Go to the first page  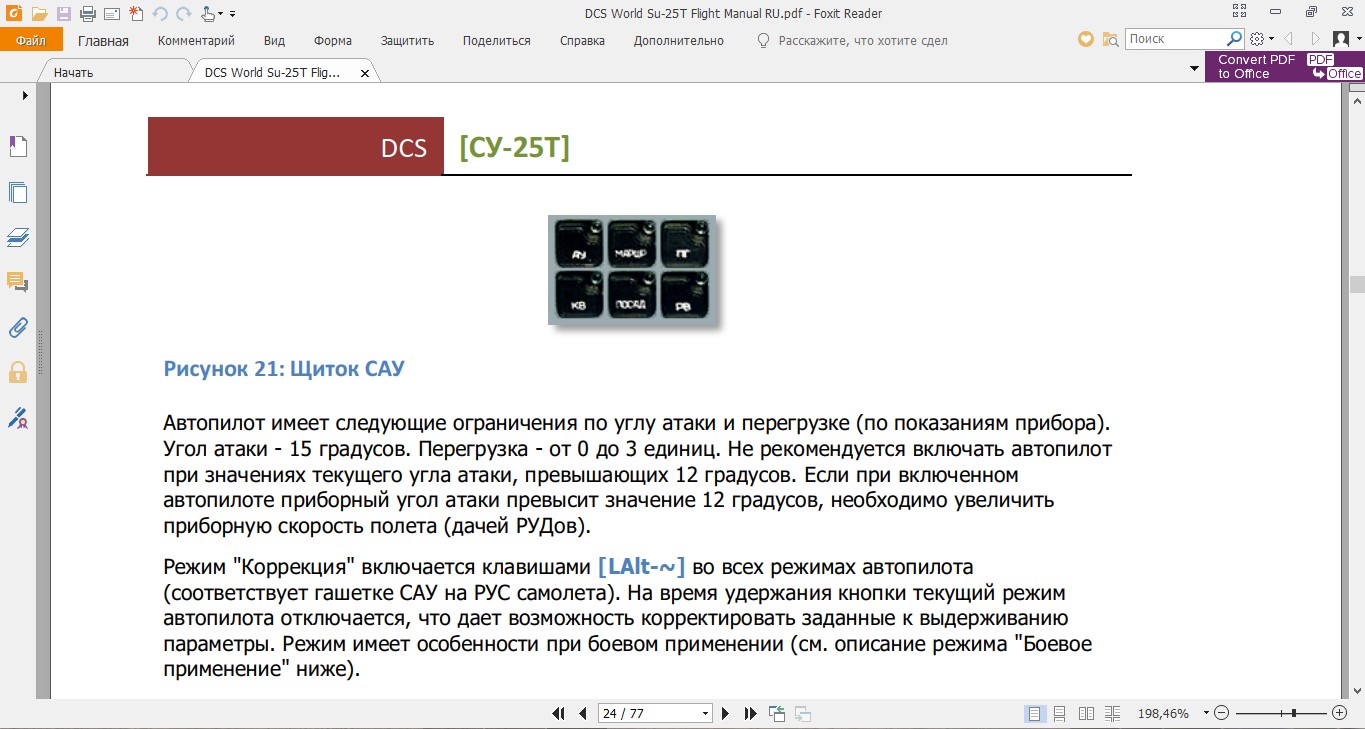tap(558, 713)
